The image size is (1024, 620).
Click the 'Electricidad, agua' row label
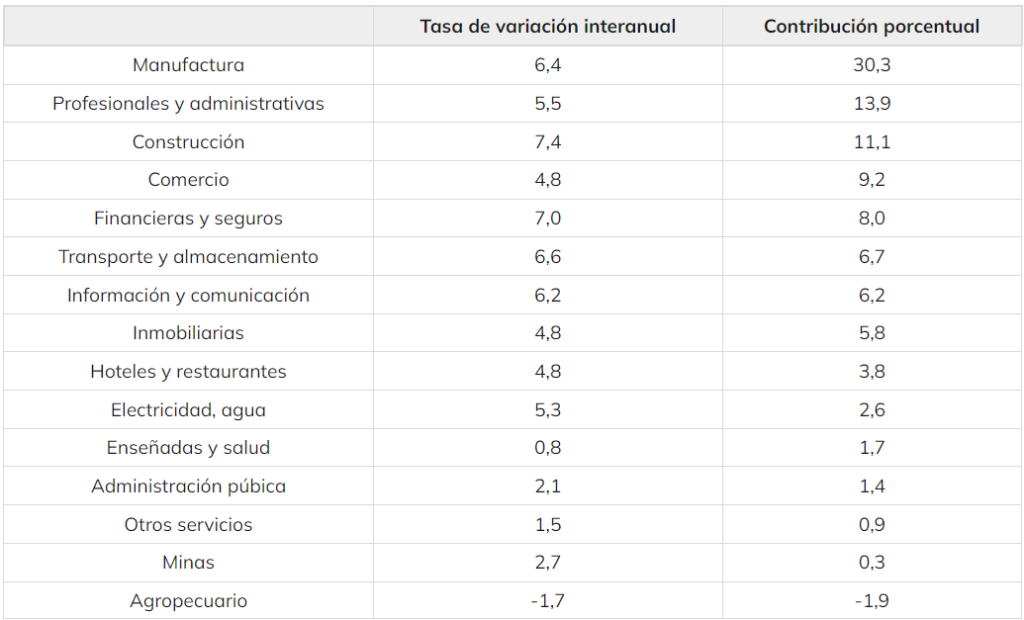click(188, 410)
